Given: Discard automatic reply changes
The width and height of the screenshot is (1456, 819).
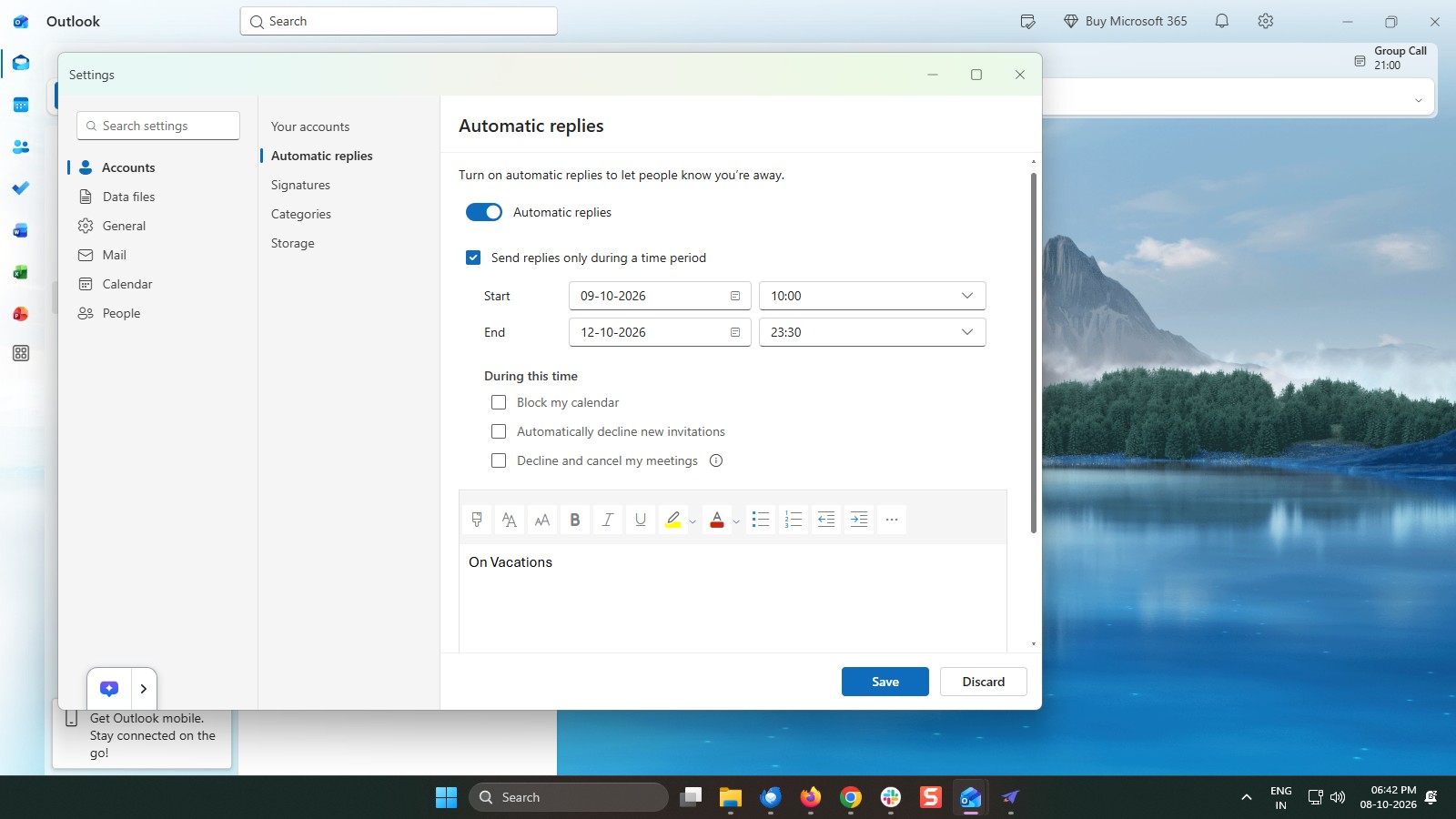Looking at the screenshot, I should pyautogui.click(x=984, y=682).
